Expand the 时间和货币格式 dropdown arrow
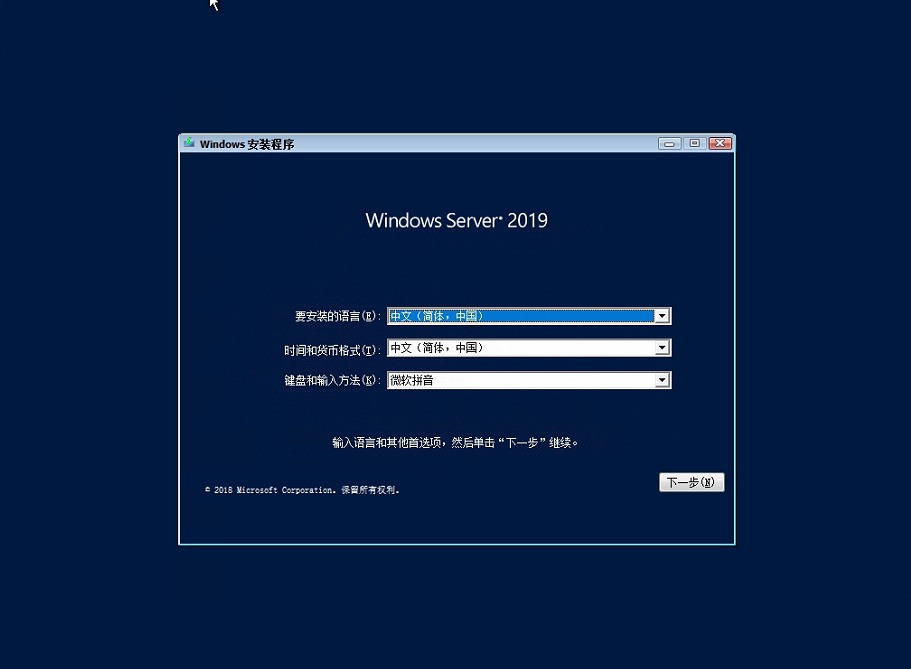This screenshot has width=911, height=669. click(662, 348)
